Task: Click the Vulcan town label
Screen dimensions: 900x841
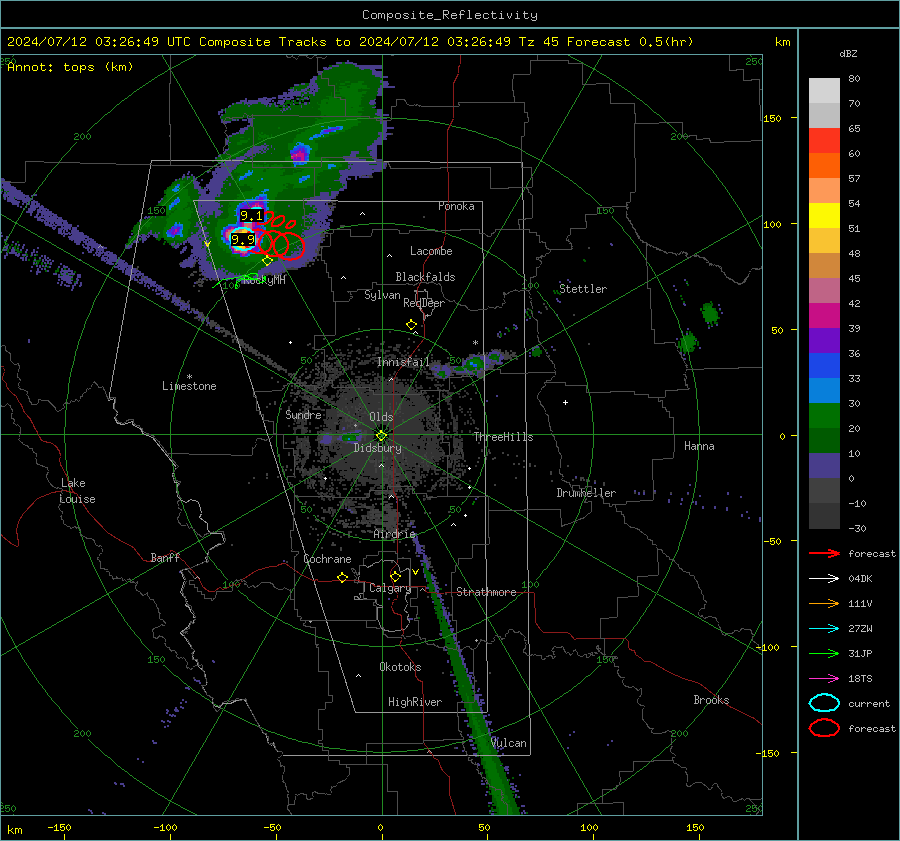Action: click(x=509, y=743)
